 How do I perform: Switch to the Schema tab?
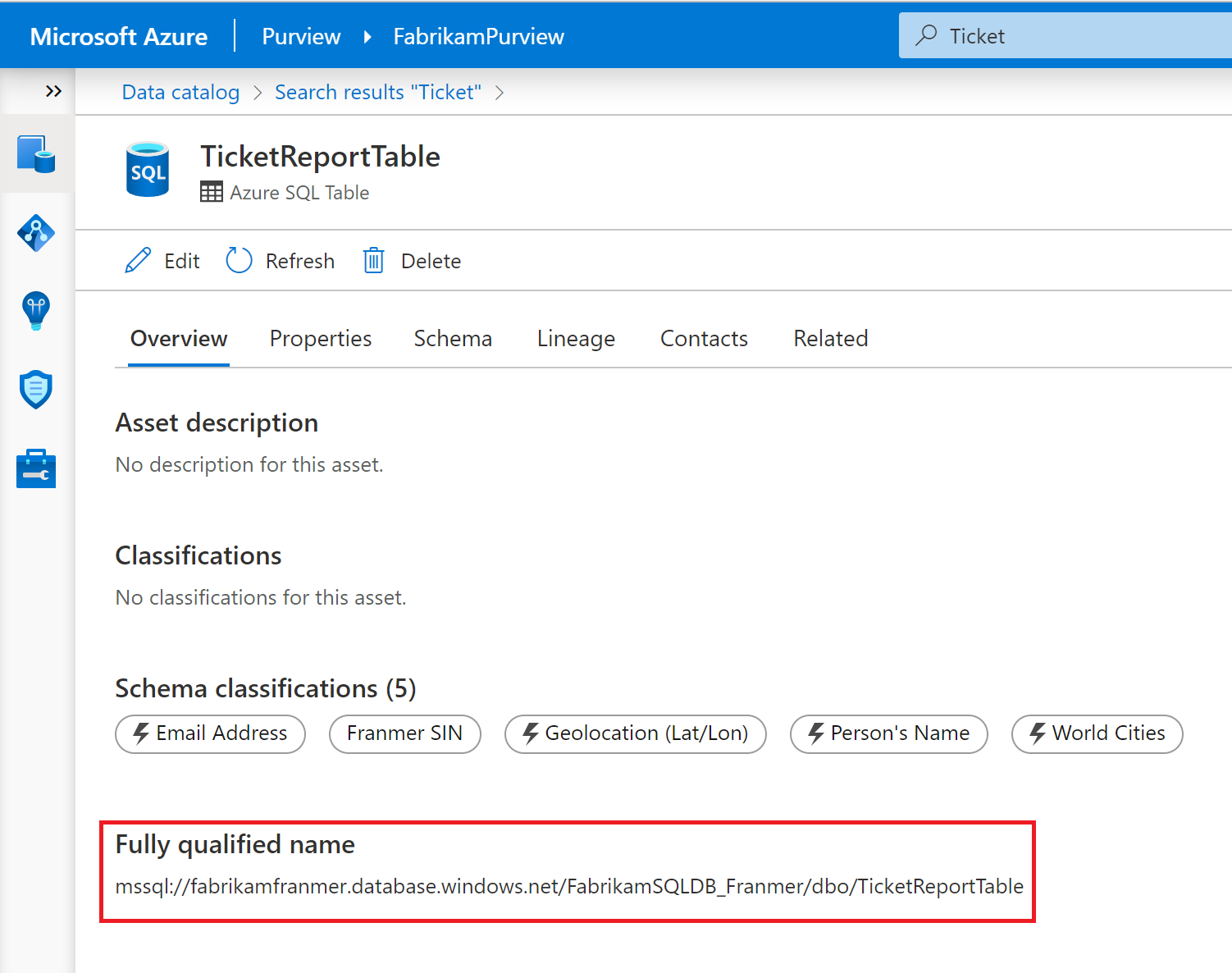[453, 338]
